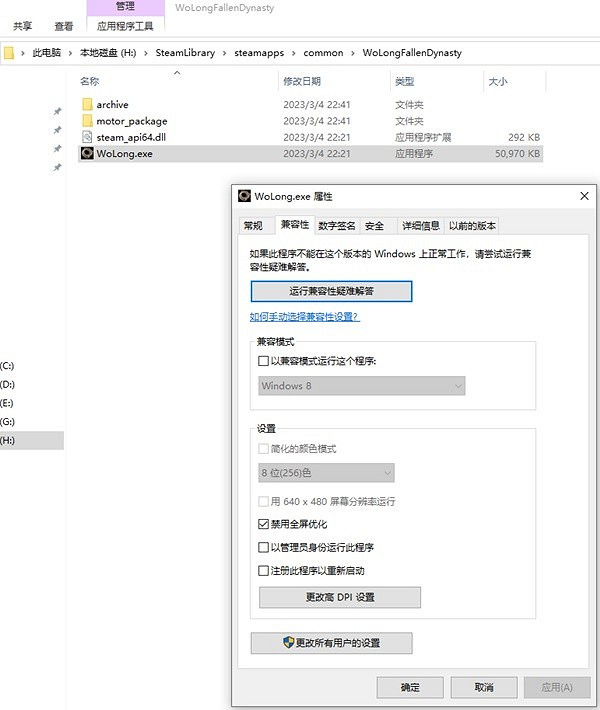Expand the chevron after steamapps in the path

coord(293,53)
